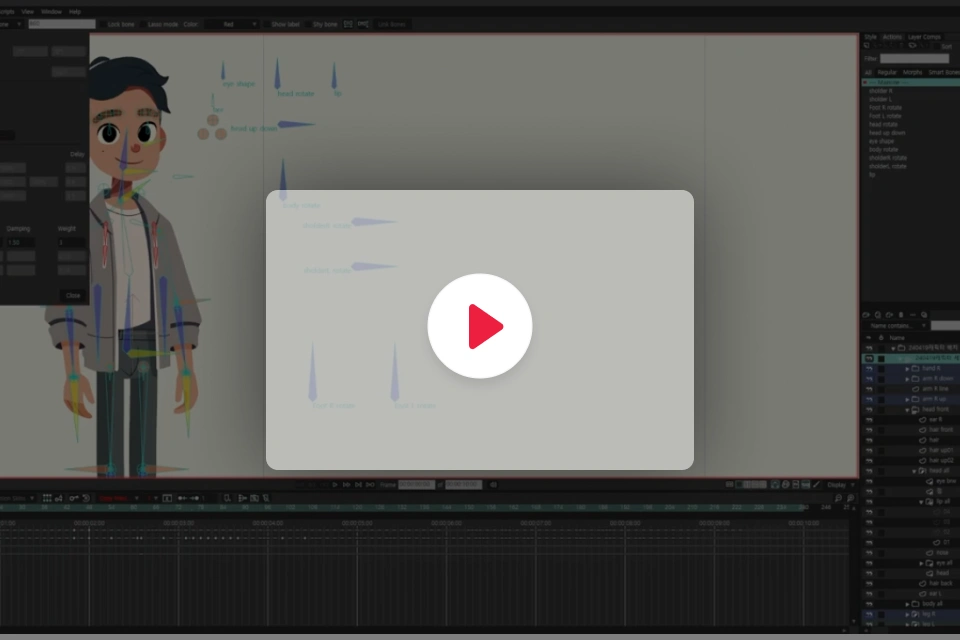Toggle visibility of 'ear R' layer
960x640 pixels.
(x=869, y=420)
